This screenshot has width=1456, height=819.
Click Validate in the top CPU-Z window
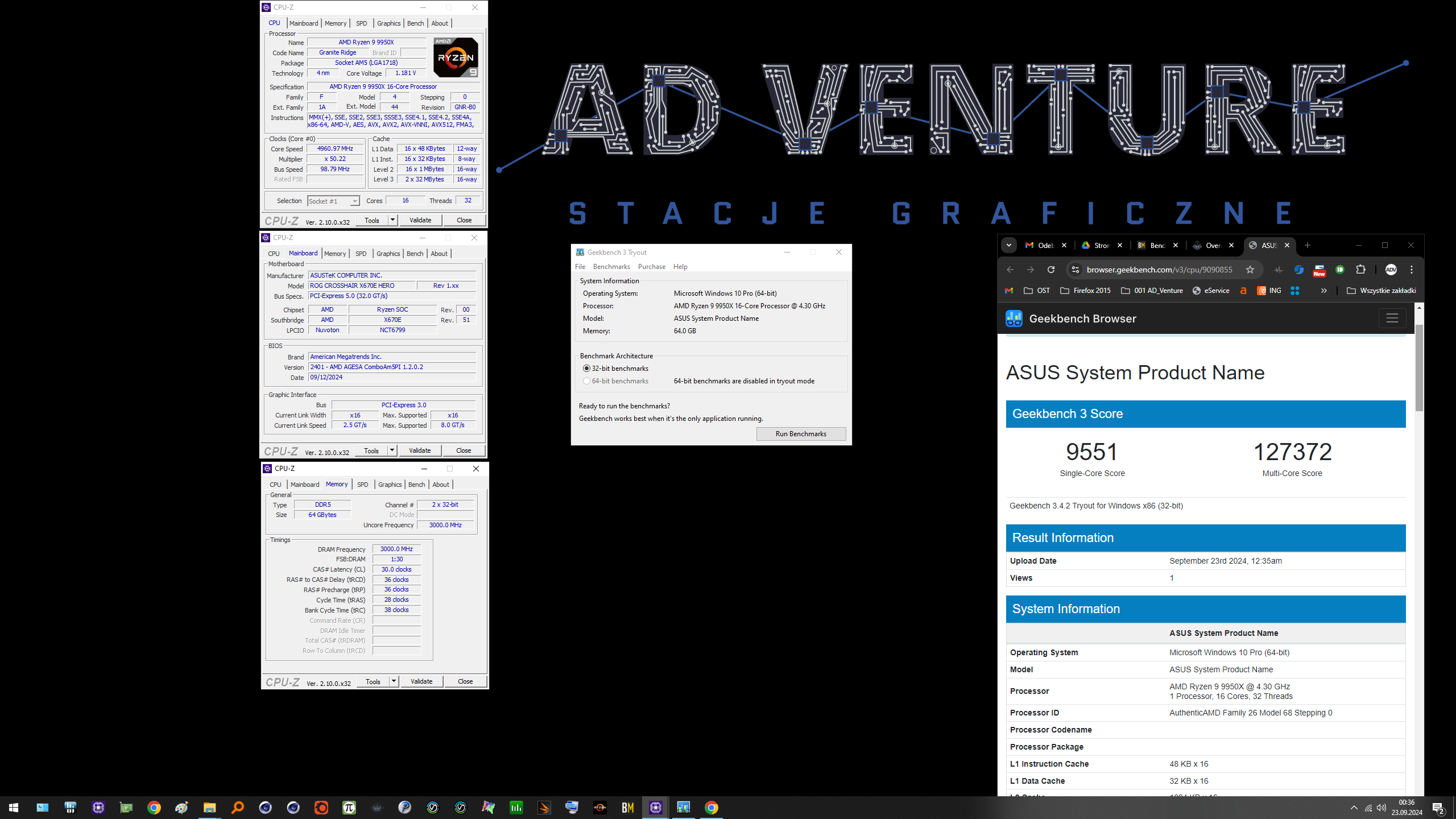coord(420,220)
